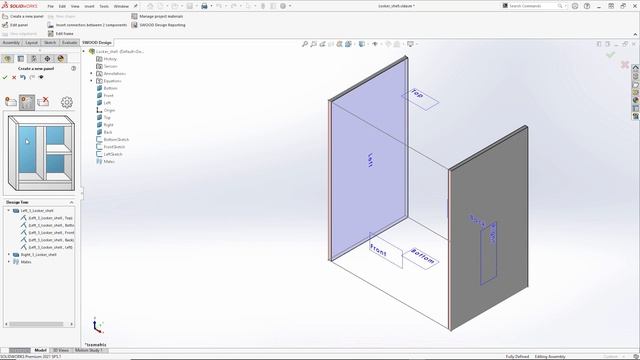Click the cabinet preview thumbnail

coord(41,153)
